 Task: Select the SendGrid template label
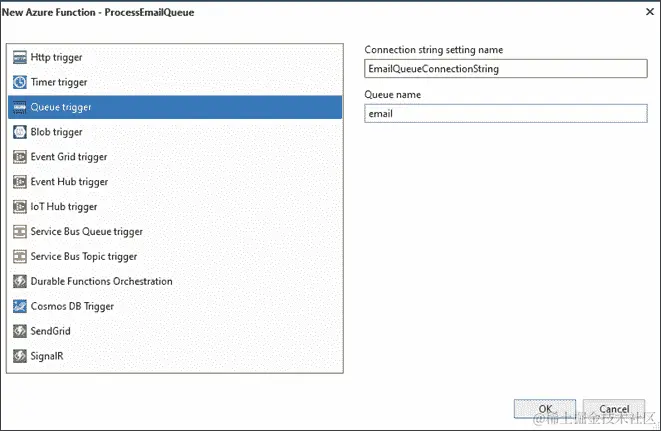pos(50,331)
